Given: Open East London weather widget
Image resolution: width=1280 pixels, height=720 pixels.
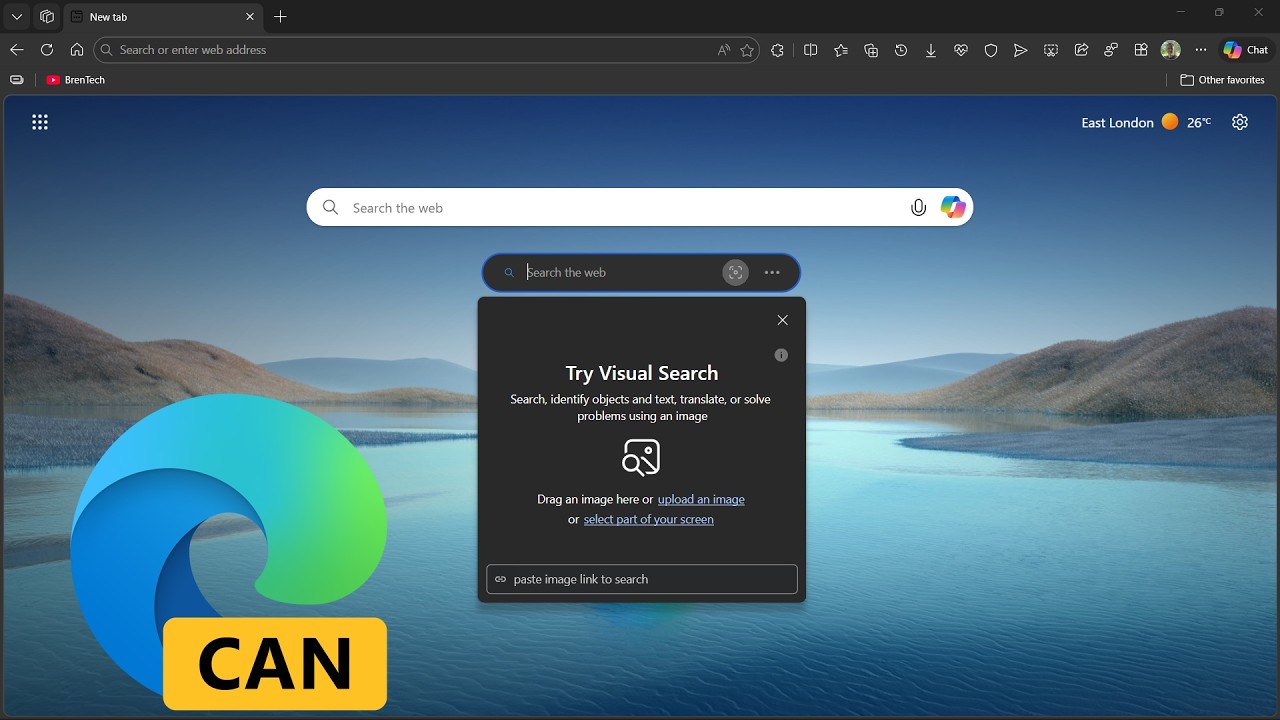Looking at the screenshot, I should pyautogui.click(x=1146, y=122).
